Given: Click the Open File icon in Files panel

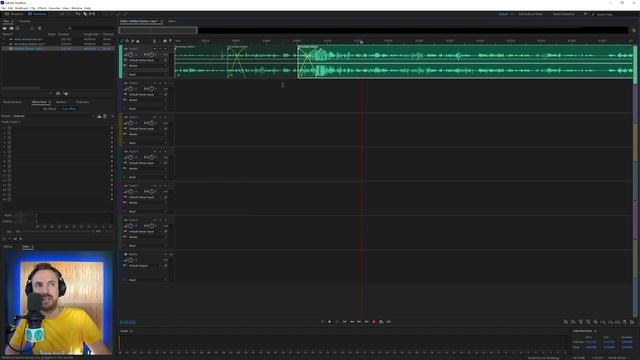Looking at the screenshot, I should pos(4,28).
